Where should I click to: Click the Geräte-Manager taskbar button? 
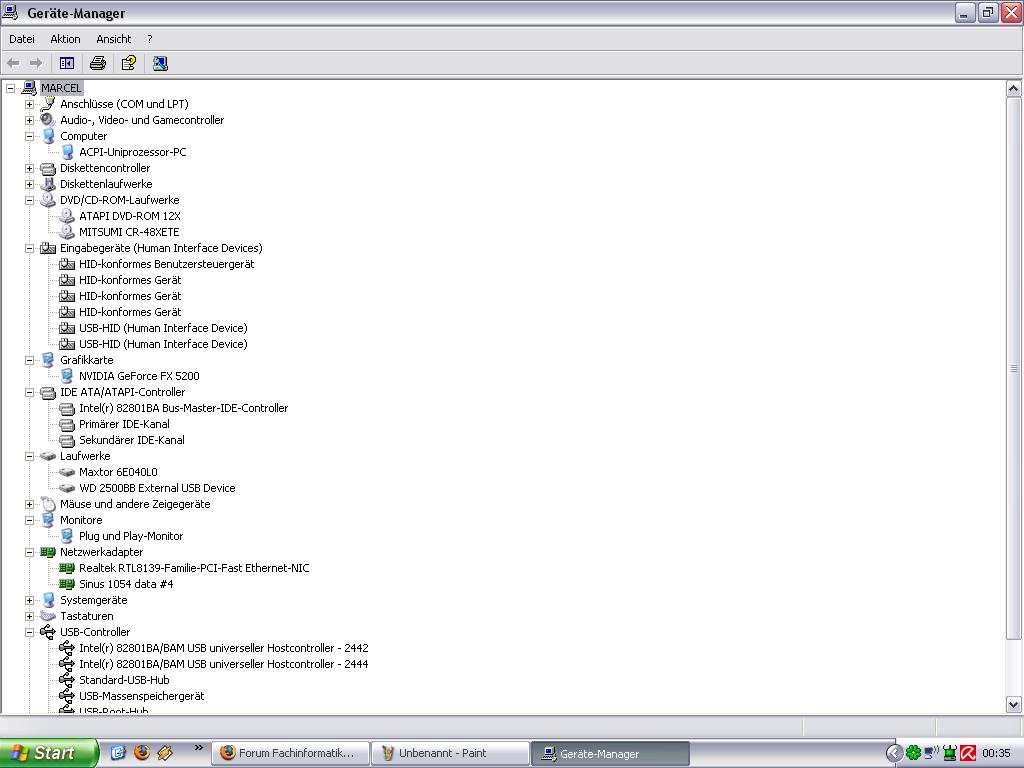tap(611, 753)
